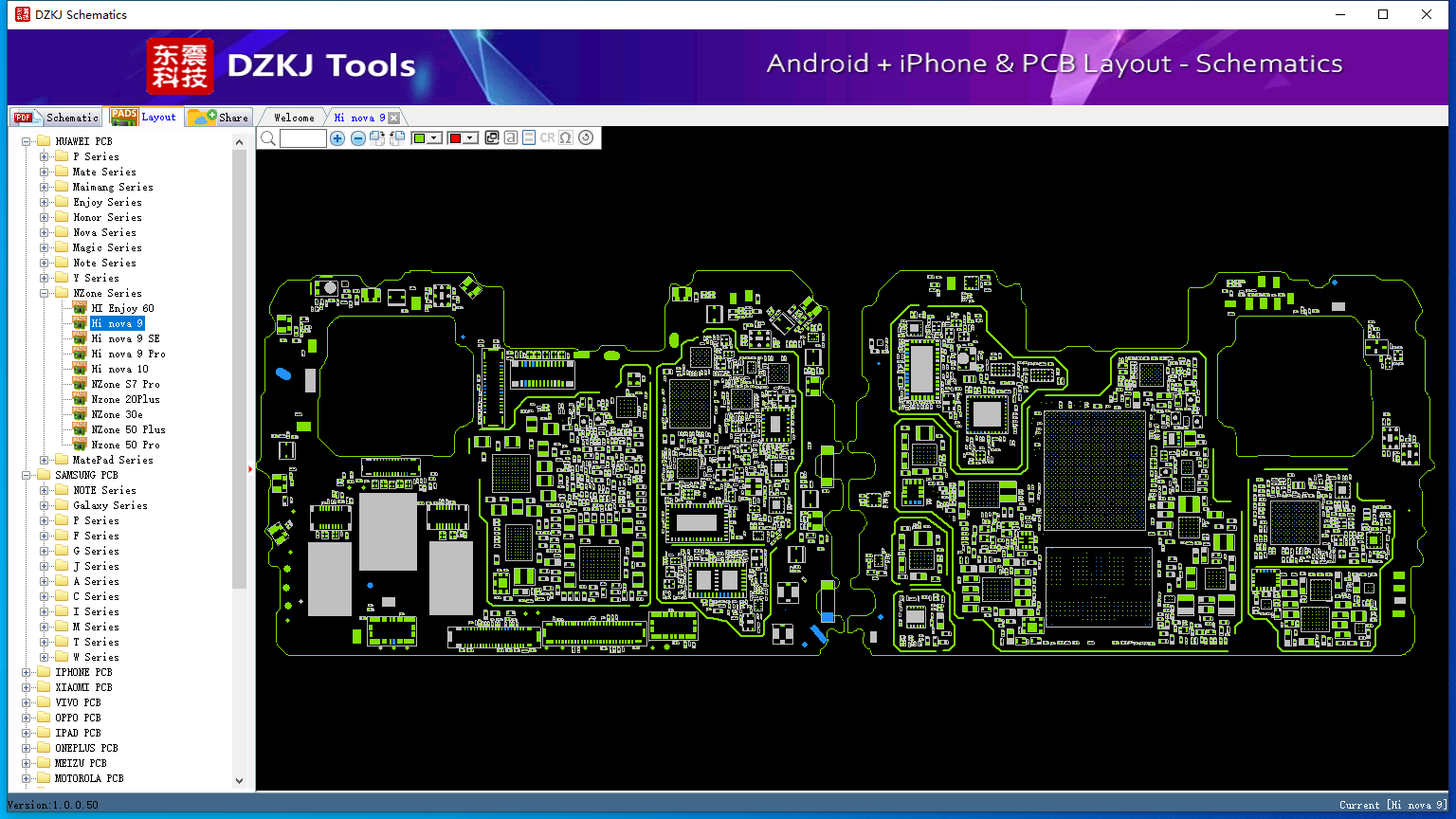Click the NZone 30e board icon

click(x=80, y=414)
